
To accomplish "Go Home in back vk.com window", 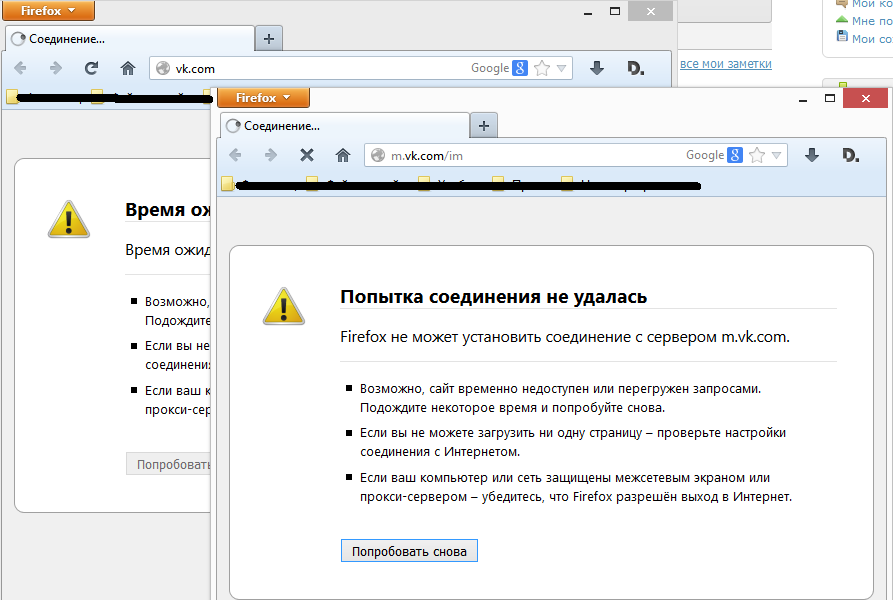I will click(128, 68).
